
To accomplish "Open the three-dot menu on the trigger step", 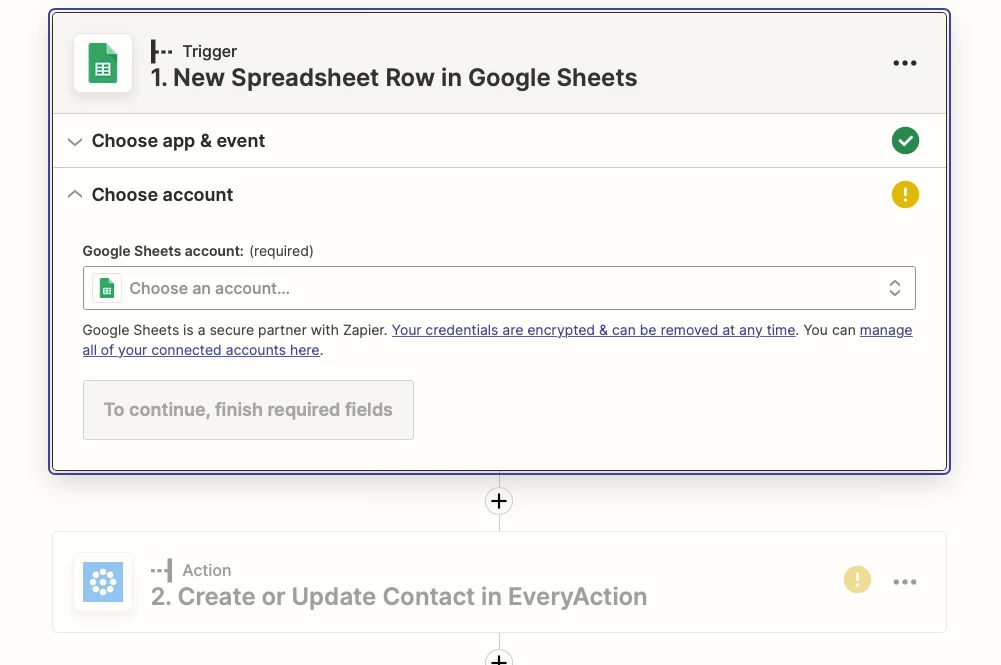I will (905, 63).
